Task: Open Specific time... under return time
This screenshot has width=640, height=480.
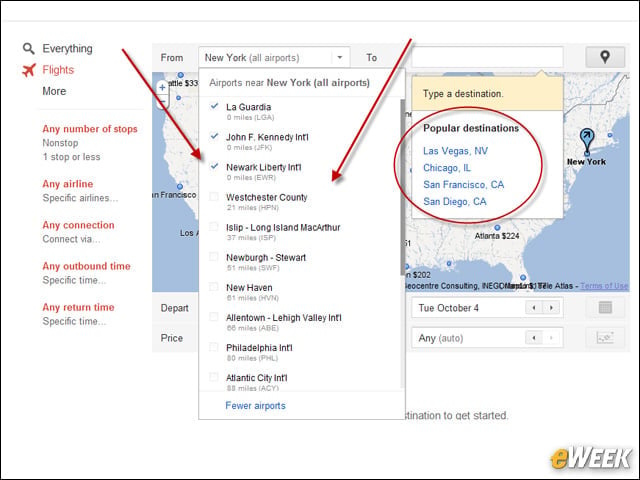Action: 74,322
